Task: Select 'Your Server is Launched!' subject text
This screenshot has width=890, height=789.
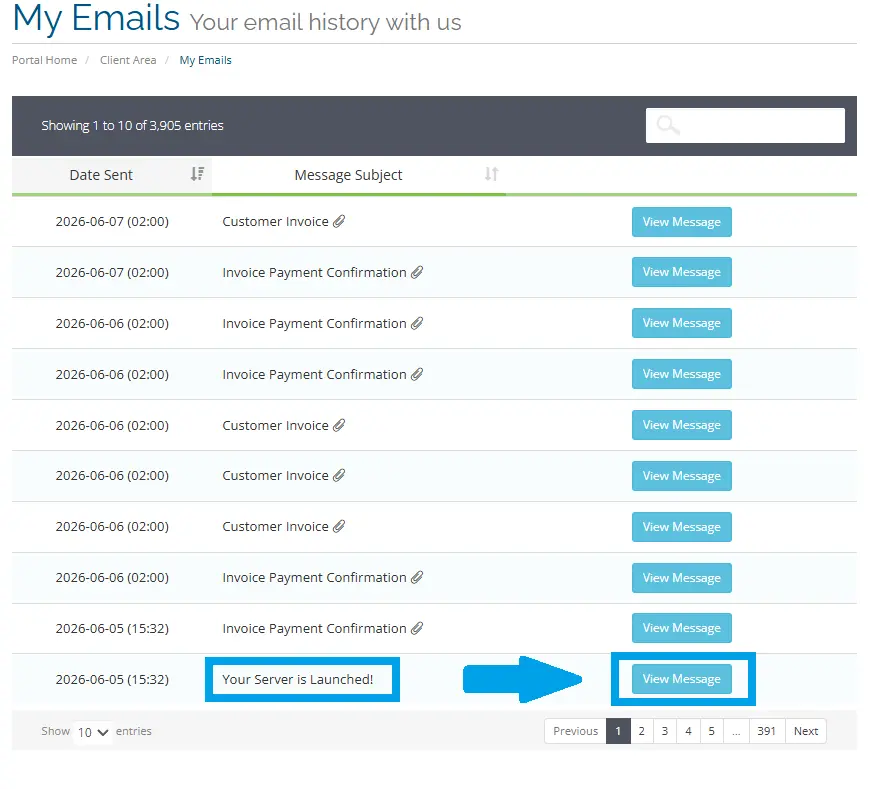Action: tap(297, 679)
